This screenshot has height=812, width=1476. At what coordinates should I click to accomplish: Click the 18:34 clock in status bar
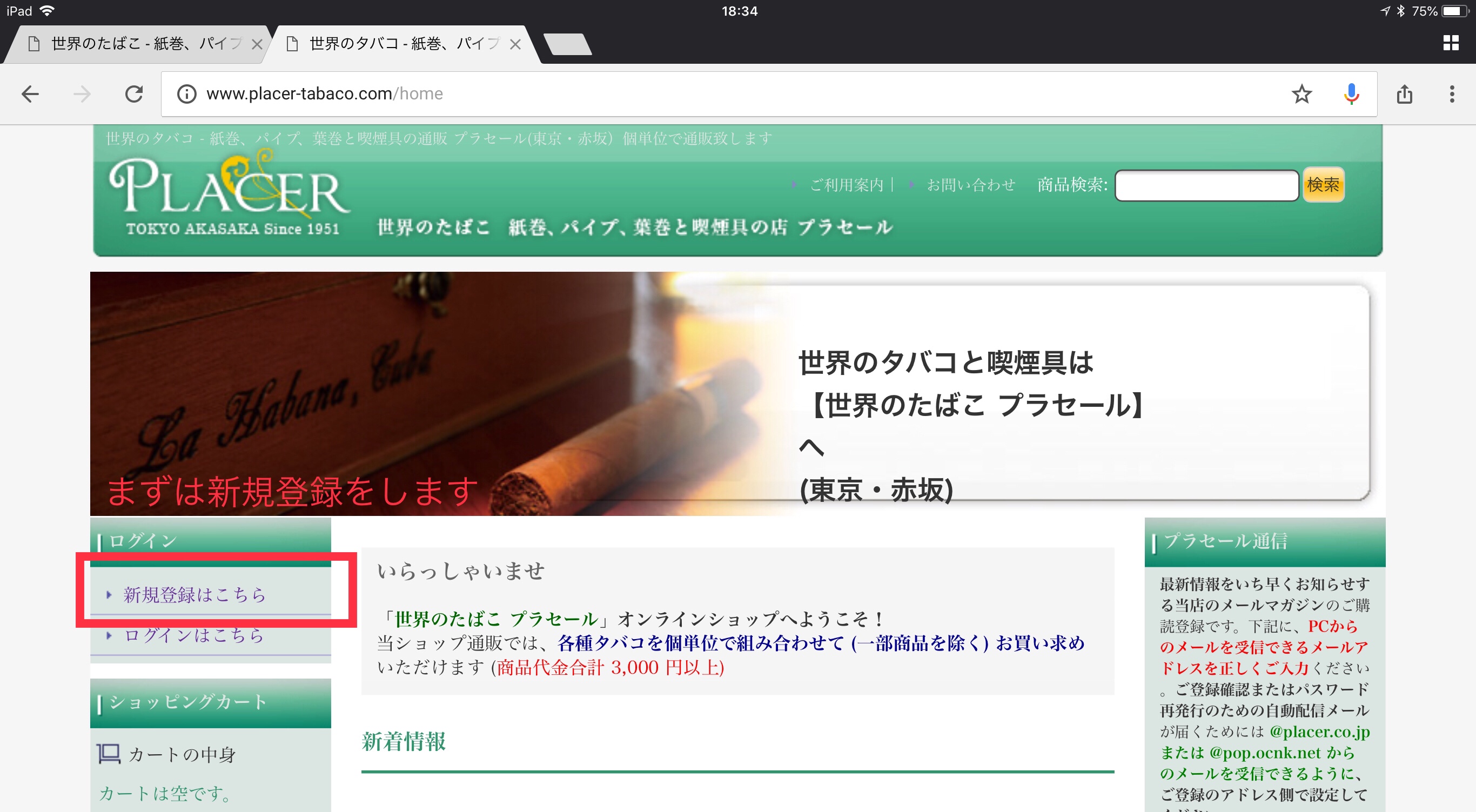739,11
